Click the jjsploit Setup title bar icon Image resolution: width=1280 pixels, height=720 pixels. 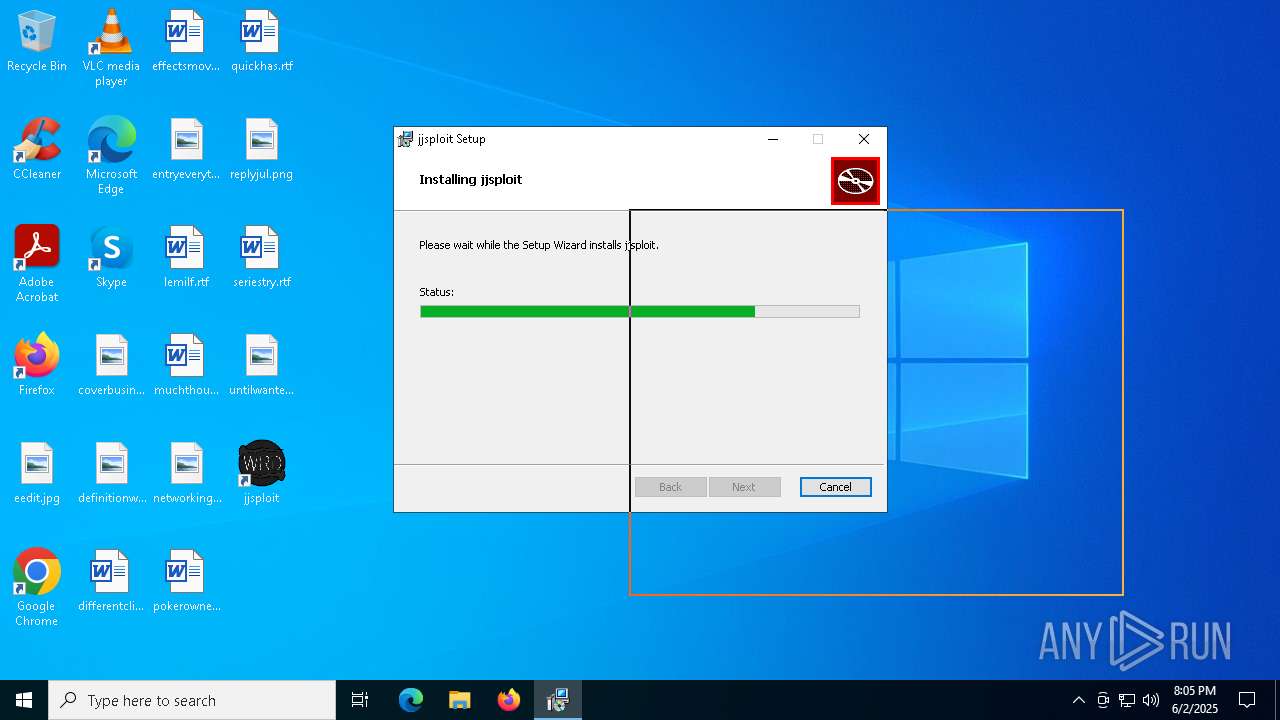pyautogui.click(x=405, y=139)
